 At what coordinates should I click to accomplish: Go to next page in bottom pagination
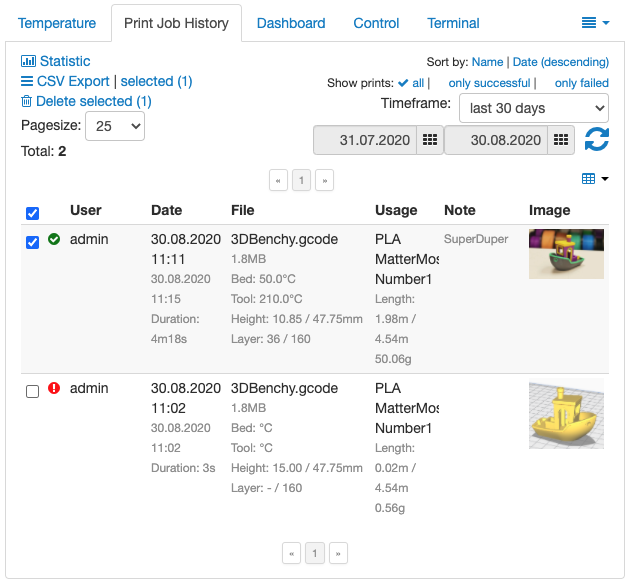click(x=338, y=553)
